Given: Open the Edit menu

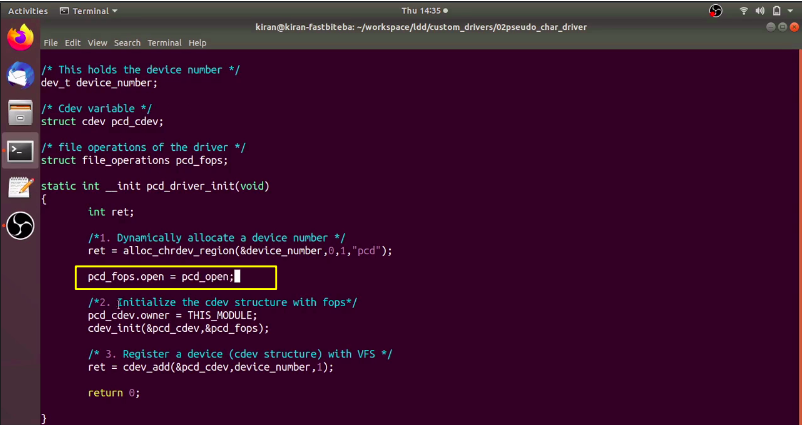Looking at the screenshot, I should pyautogui.click(x=73, y=43).
